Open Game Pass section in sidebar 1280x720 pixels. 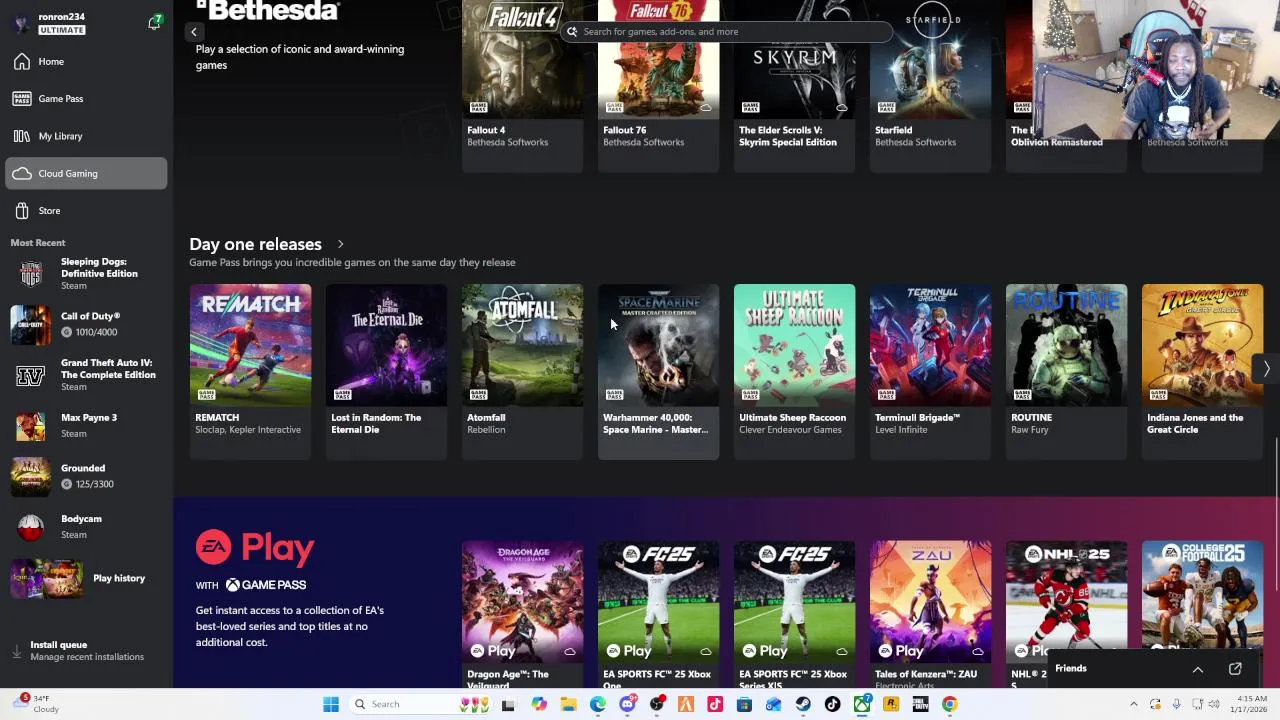tap(86, 99)
